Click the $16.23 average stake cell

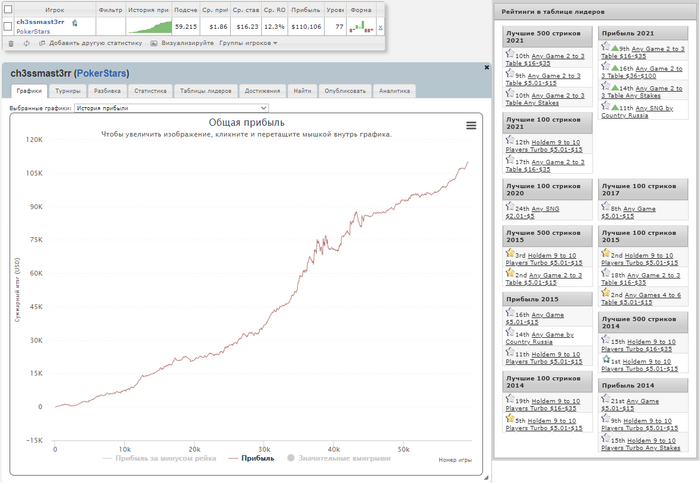(x=246, y=27)
